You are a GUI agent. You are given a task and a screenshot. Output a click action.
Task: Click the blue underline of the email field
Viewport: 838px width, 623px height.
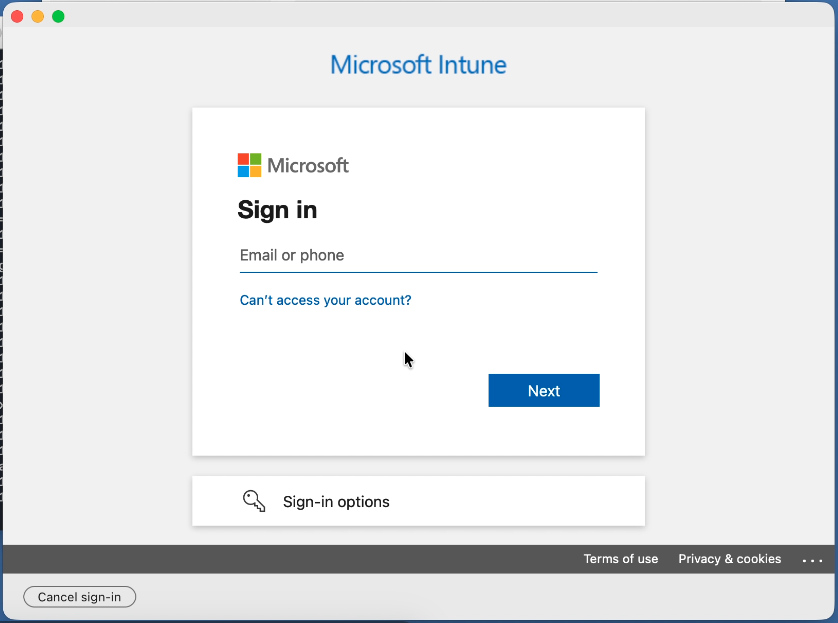[x=418, y=270]
